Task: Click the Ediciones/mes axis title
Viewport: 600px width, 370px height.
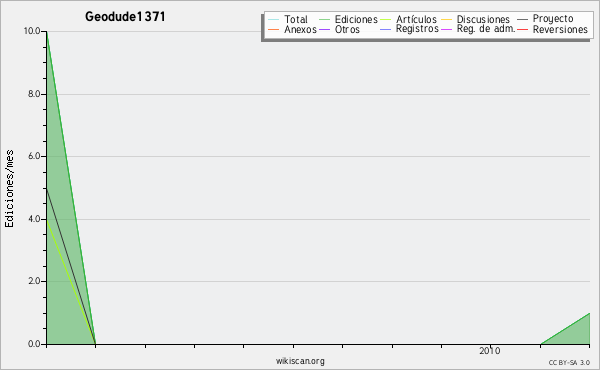Action: point(9,189)
